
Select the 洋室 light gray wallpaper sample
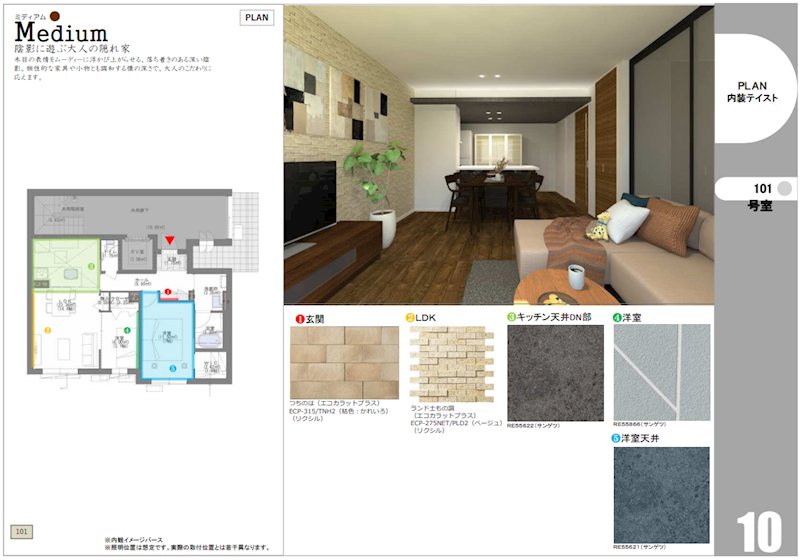click(661, 372)
